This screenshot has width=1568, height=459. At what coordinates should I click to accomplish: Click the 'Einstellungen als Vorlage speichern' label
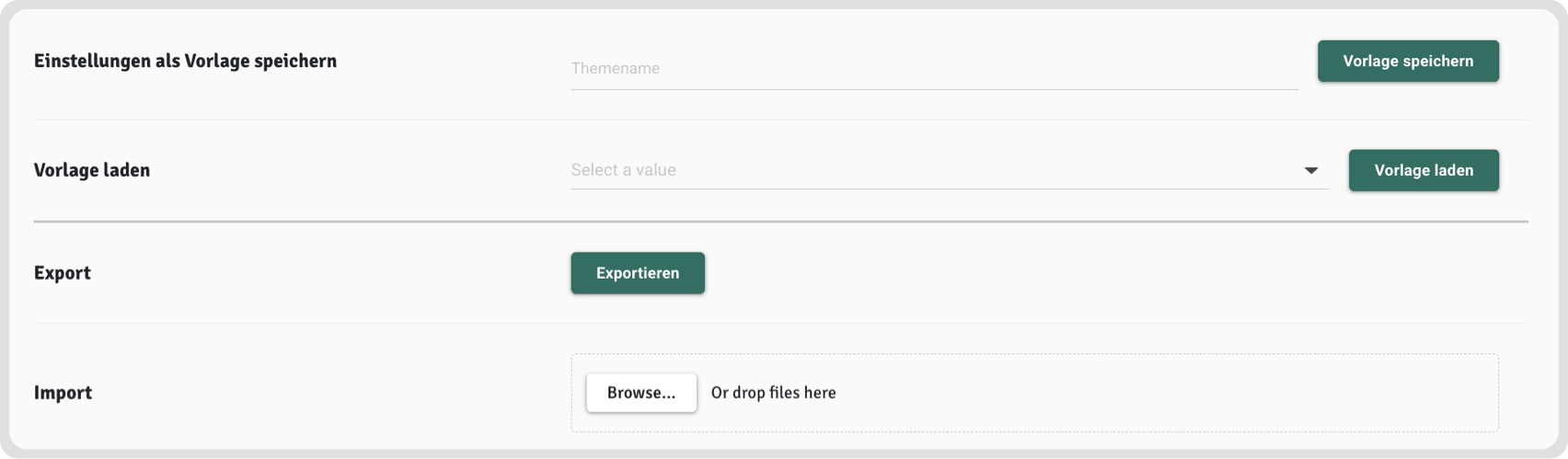click(185, 61)
